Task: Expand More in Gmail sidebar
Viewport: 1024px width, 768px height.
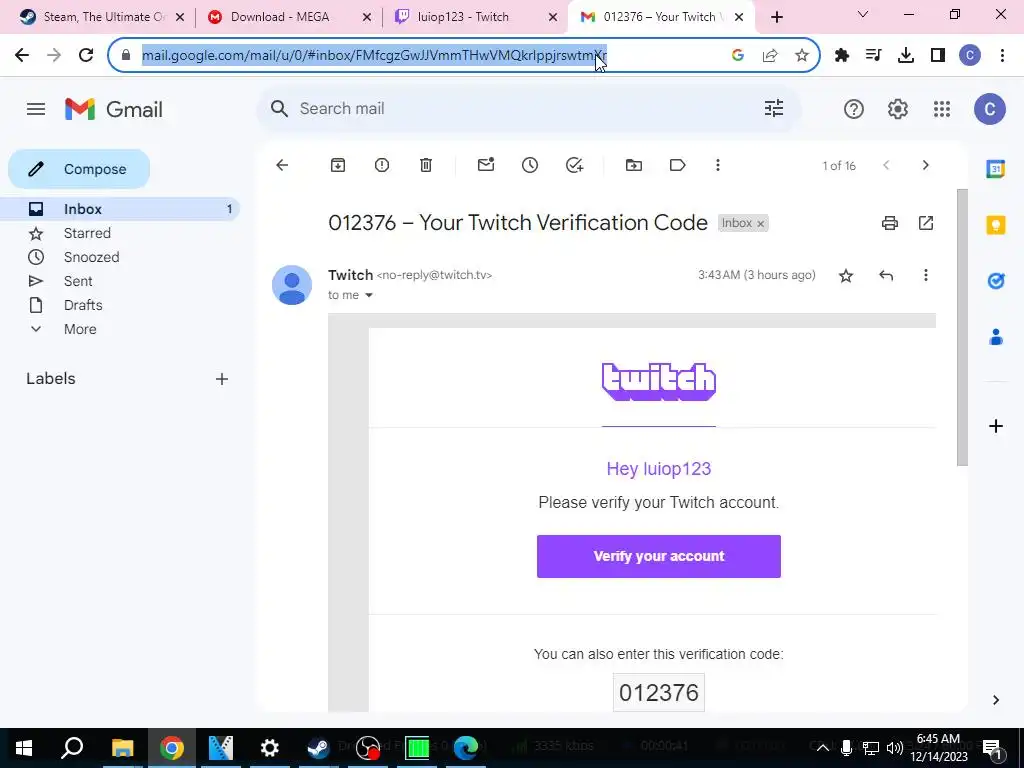Action: (80, 329)
